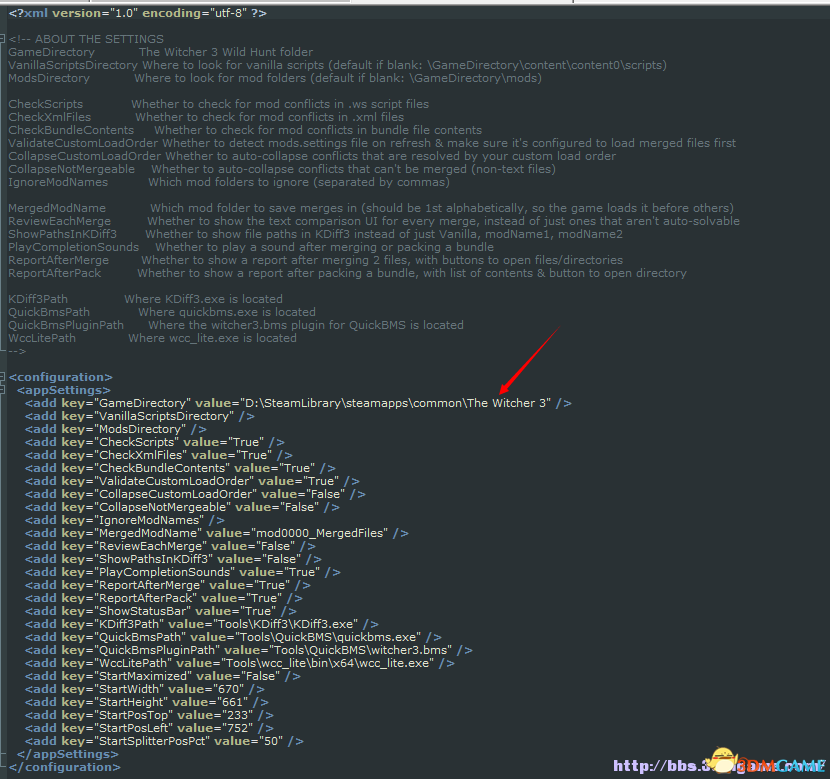Click the opening <configuration> tag

[60, 377]
